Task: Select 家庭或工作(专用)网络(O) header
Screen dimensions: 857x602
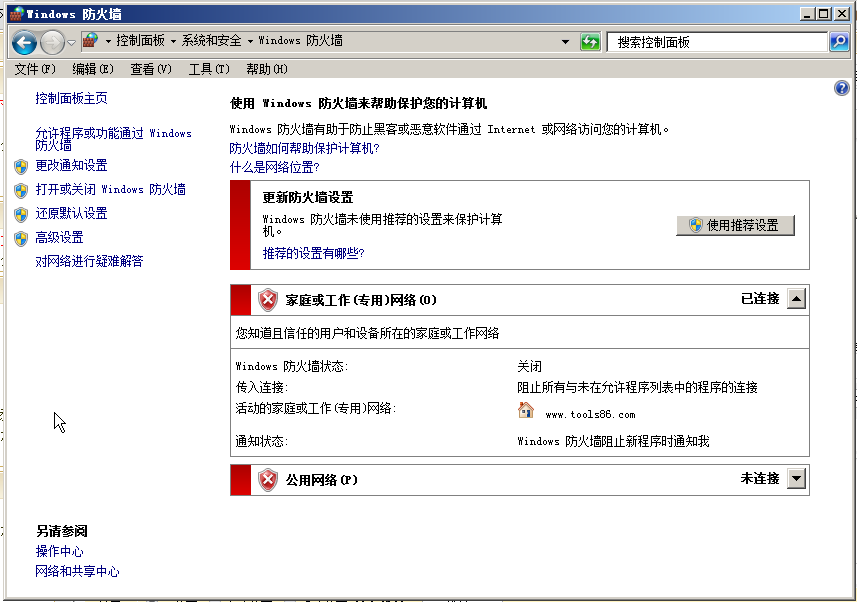Action: (x=361, y=300)
